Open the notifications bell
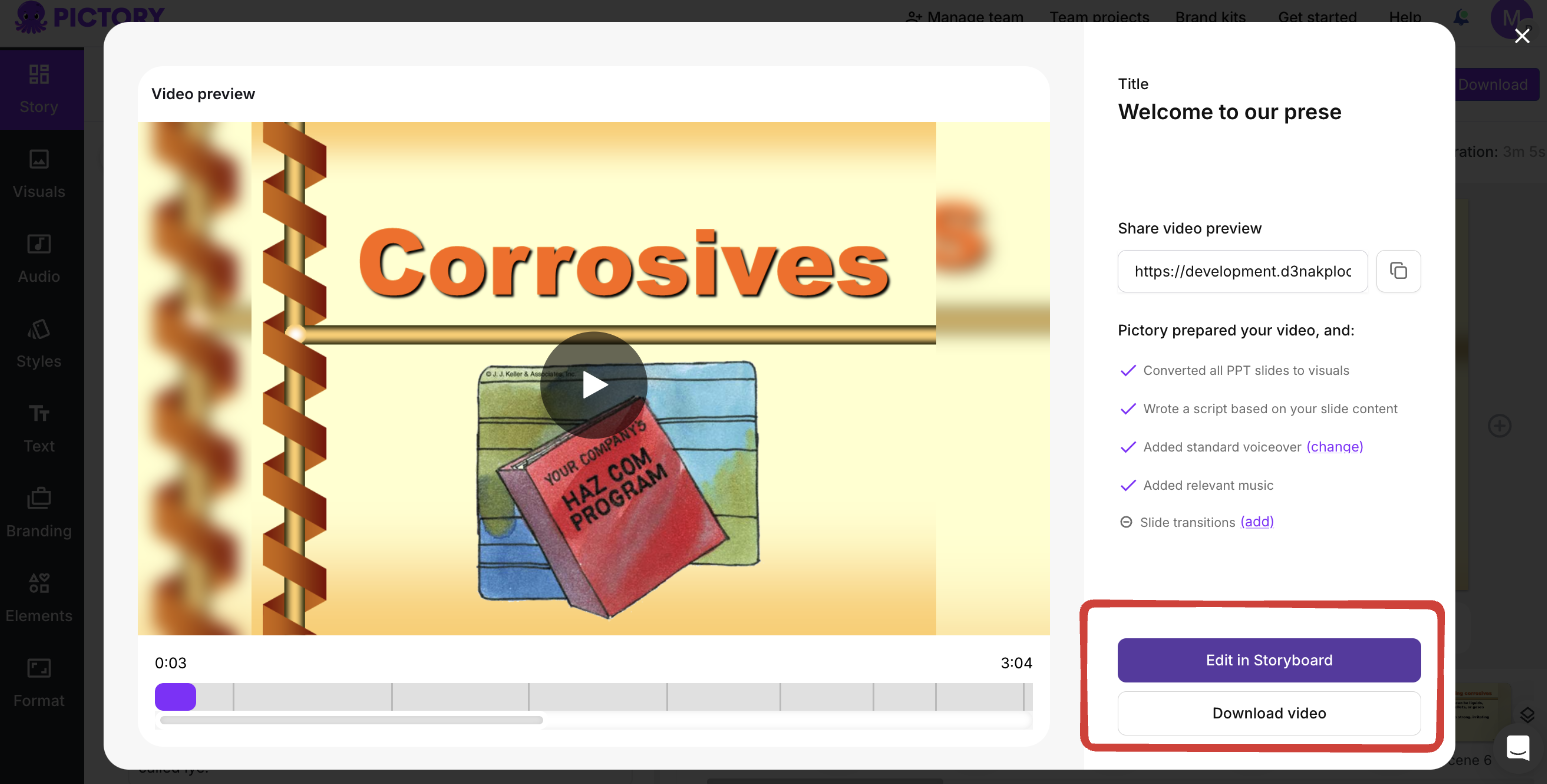Image resolution: width=1547 pixels, height=784 pixels. click(x=1462, y=17)
